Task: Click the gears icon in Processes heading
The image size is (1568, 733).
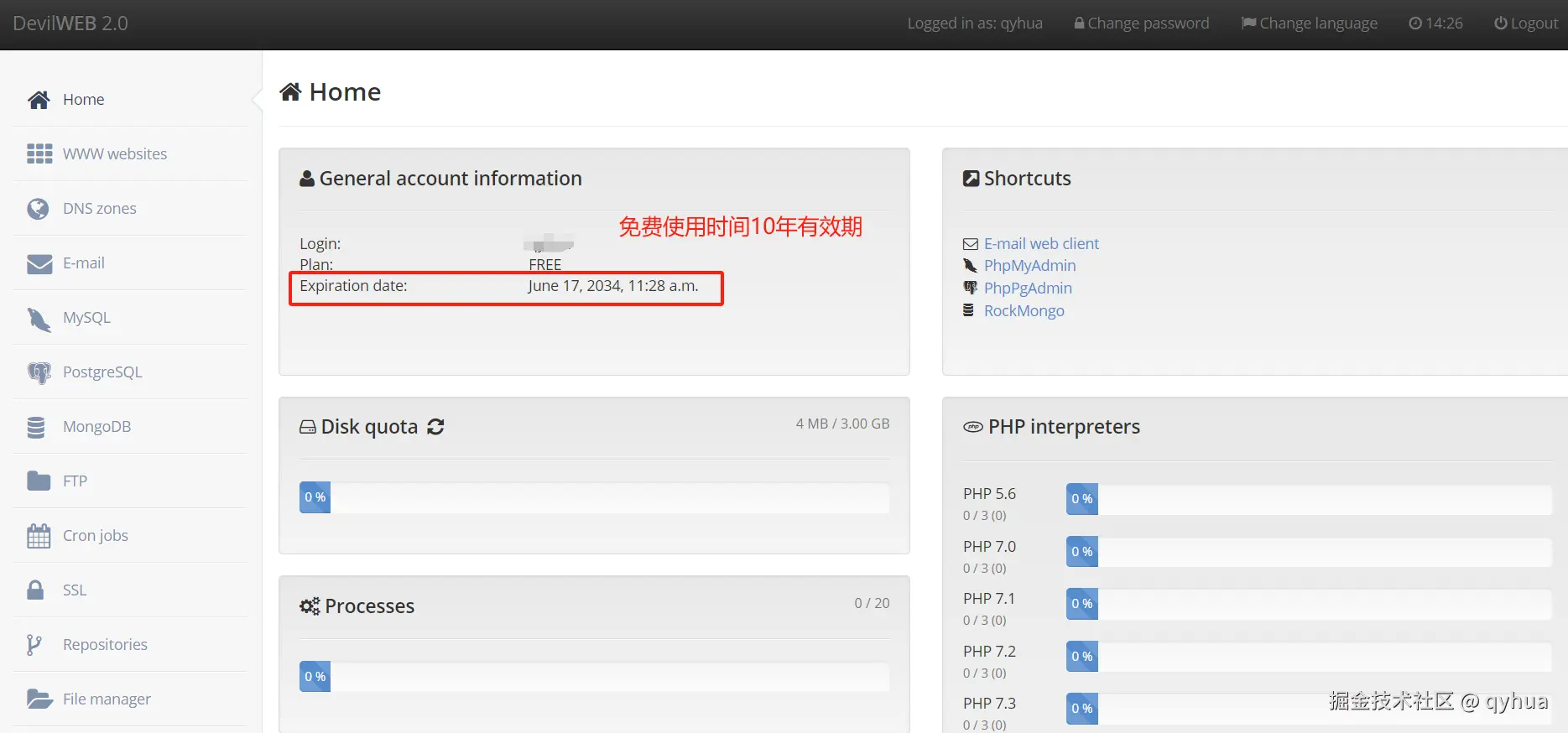Action: [310, 606]
